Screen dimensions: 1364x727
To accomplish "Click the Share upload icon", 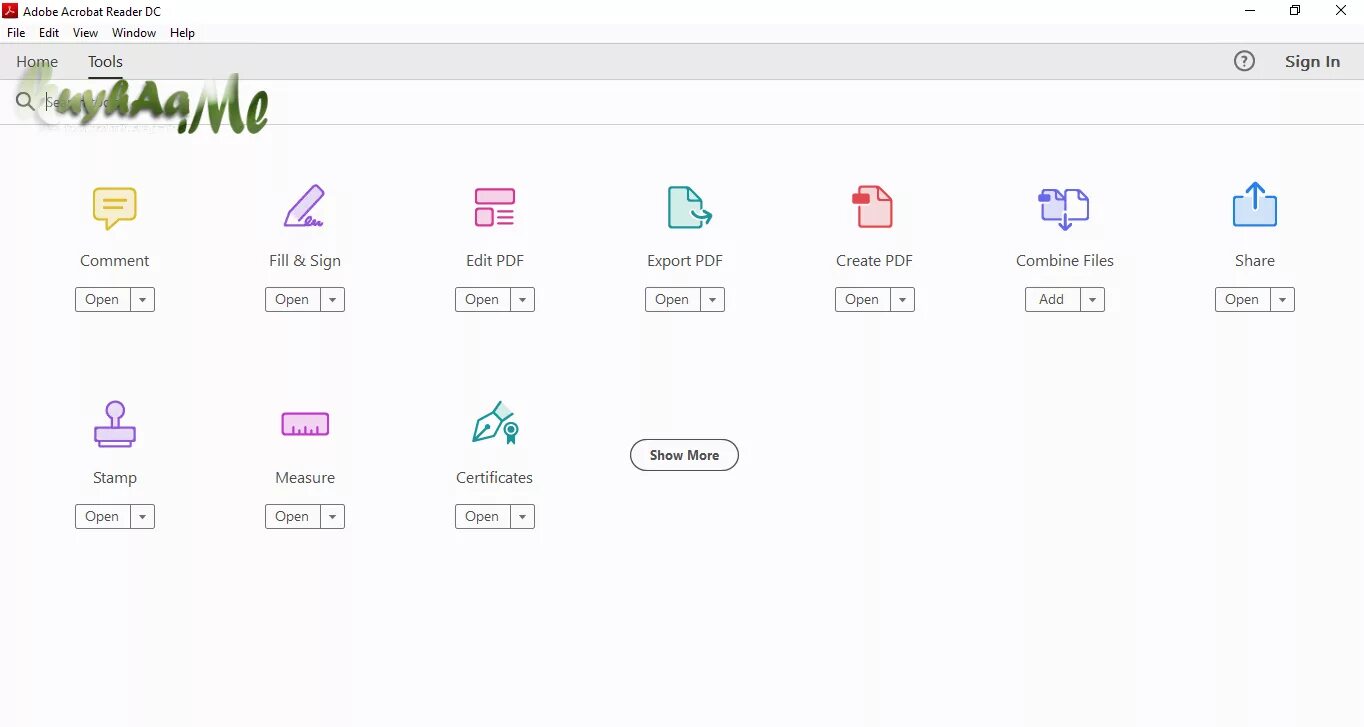I will pos(1255,205).
